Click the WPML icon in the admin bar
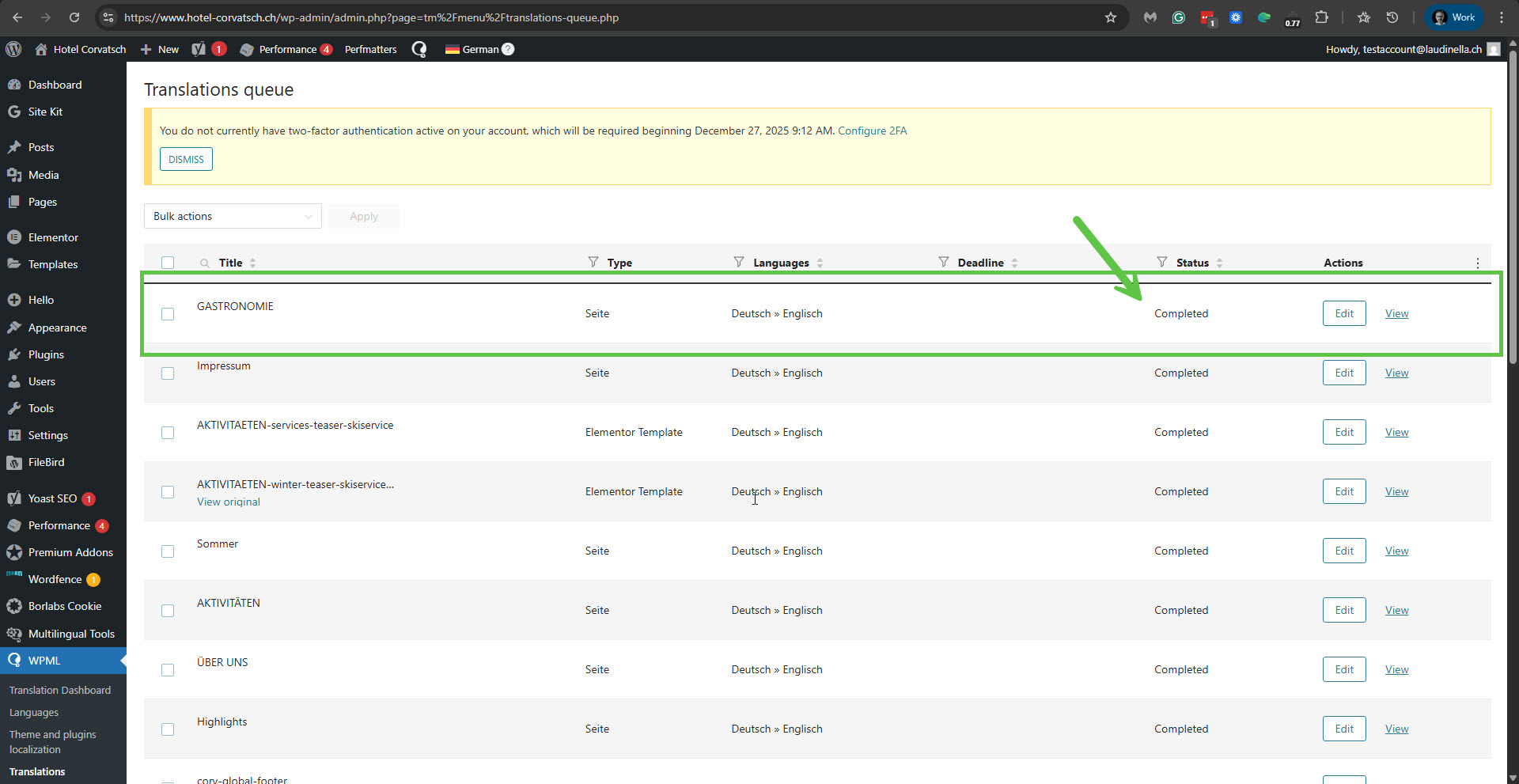The width and height of the screenshot is (1519, 784). click(x=419, y=49)
